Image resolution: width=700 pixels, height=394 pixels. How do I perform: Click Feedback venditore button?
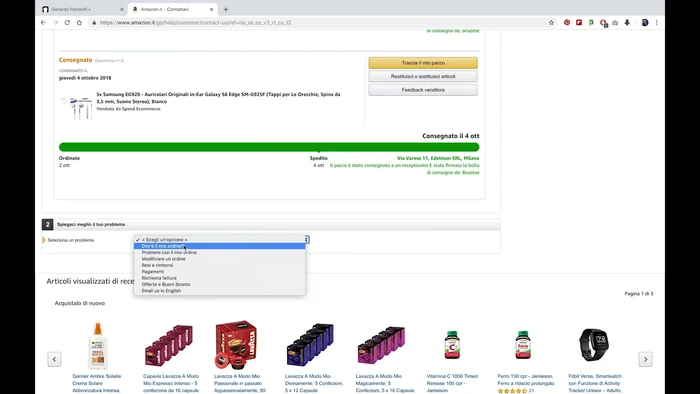coord(423,90)
